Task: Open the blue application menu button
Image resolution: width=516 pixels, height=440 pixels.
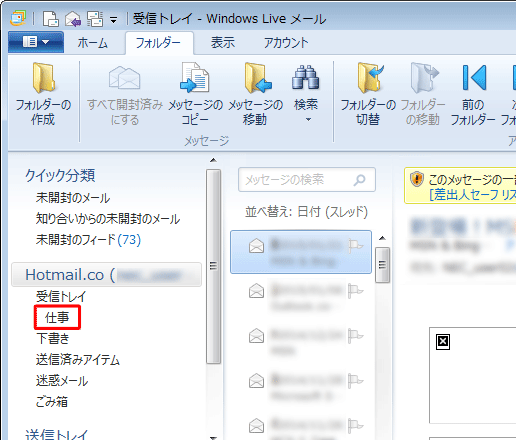Action: coord(36,42)
